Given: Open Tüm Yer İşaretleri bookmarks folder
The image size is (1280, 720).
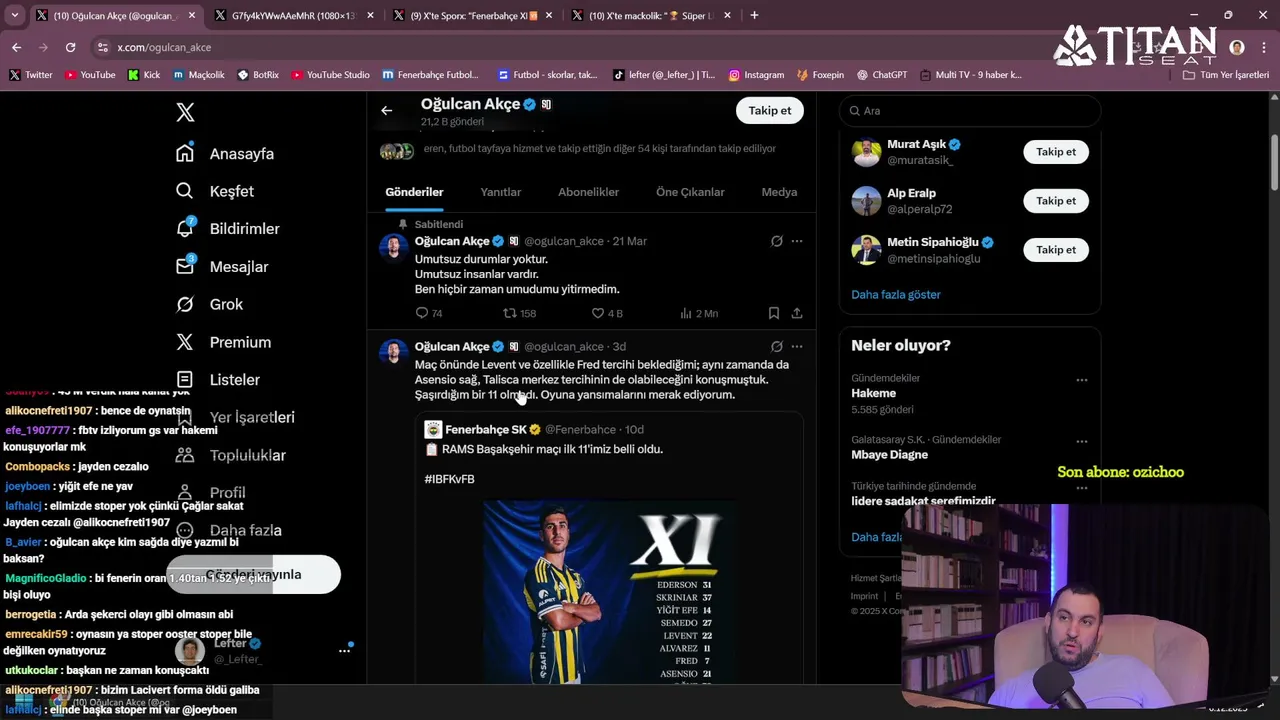Looking at the screenshot, I should (1226, 75).
